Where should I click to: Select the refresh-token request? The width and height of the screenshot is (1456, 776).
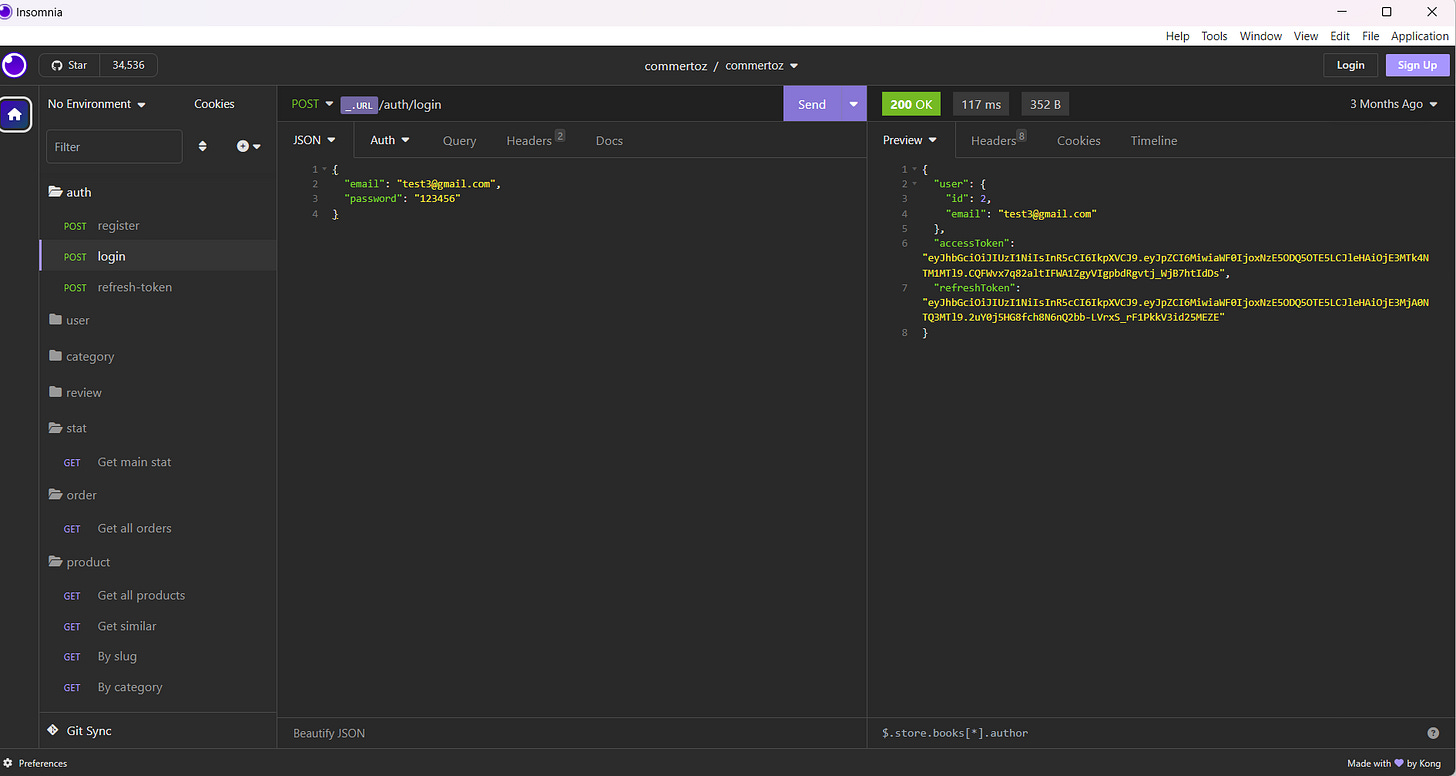click(158, 287)
